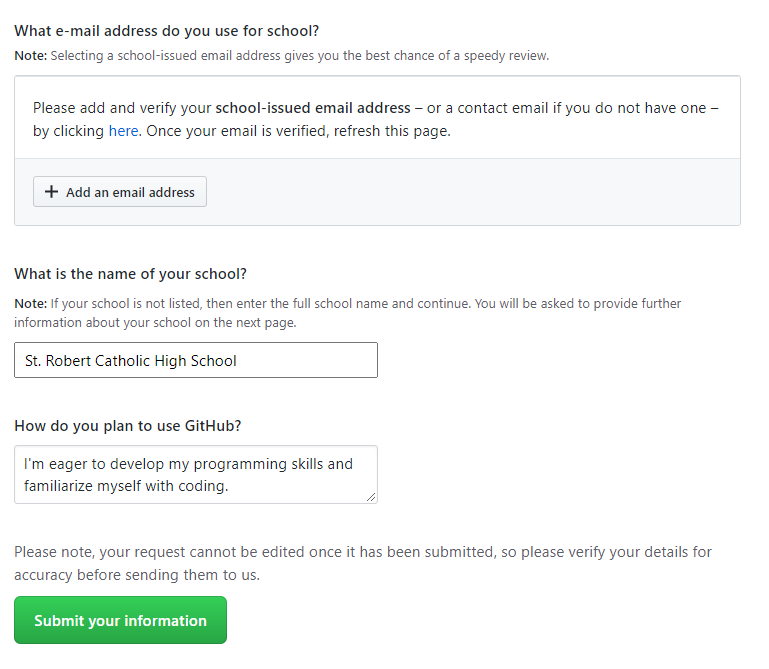Grab the textarea resize handle corner
The height and width of the screenshot is (669, 769).
(x=371, y=497)
